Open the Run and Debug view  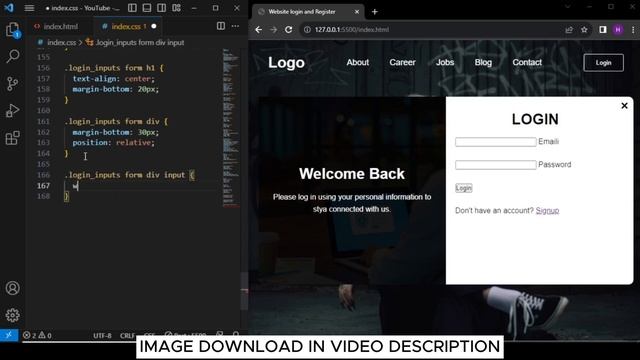13,111
